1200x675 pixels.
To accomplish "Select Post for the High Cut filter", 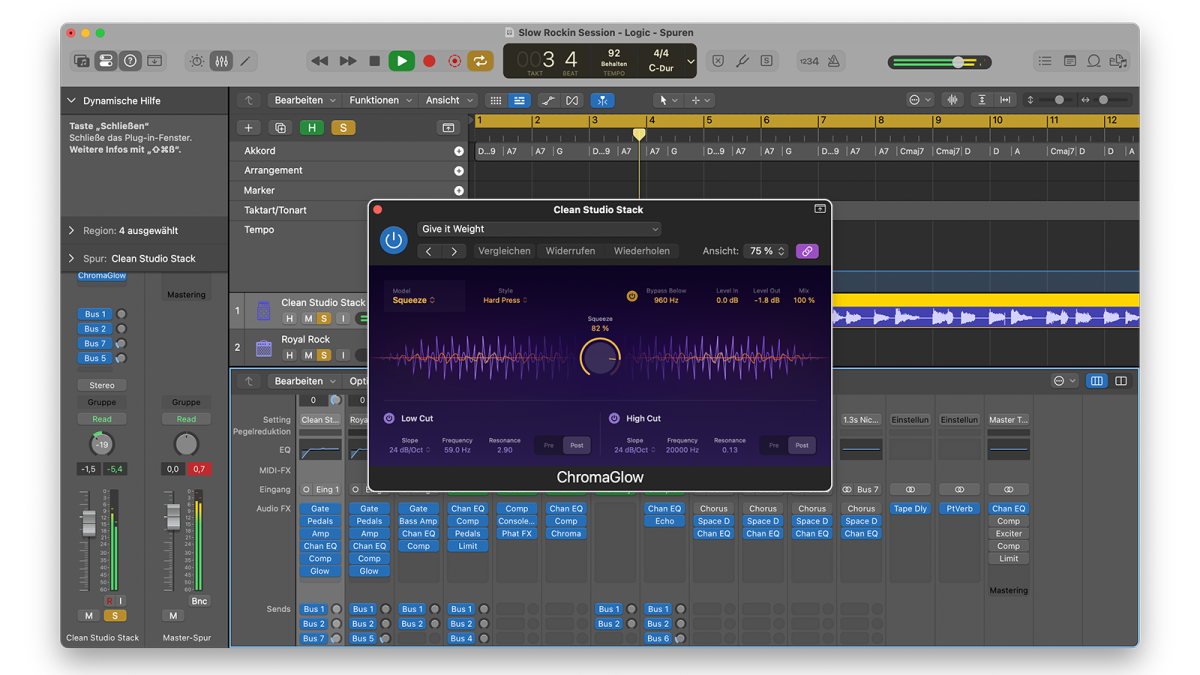I will click(x=802, y=445).
